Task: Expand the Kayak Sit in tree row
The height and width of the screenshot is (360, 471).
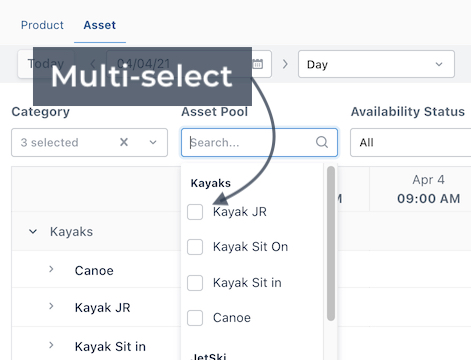Action: click(51, 345)
